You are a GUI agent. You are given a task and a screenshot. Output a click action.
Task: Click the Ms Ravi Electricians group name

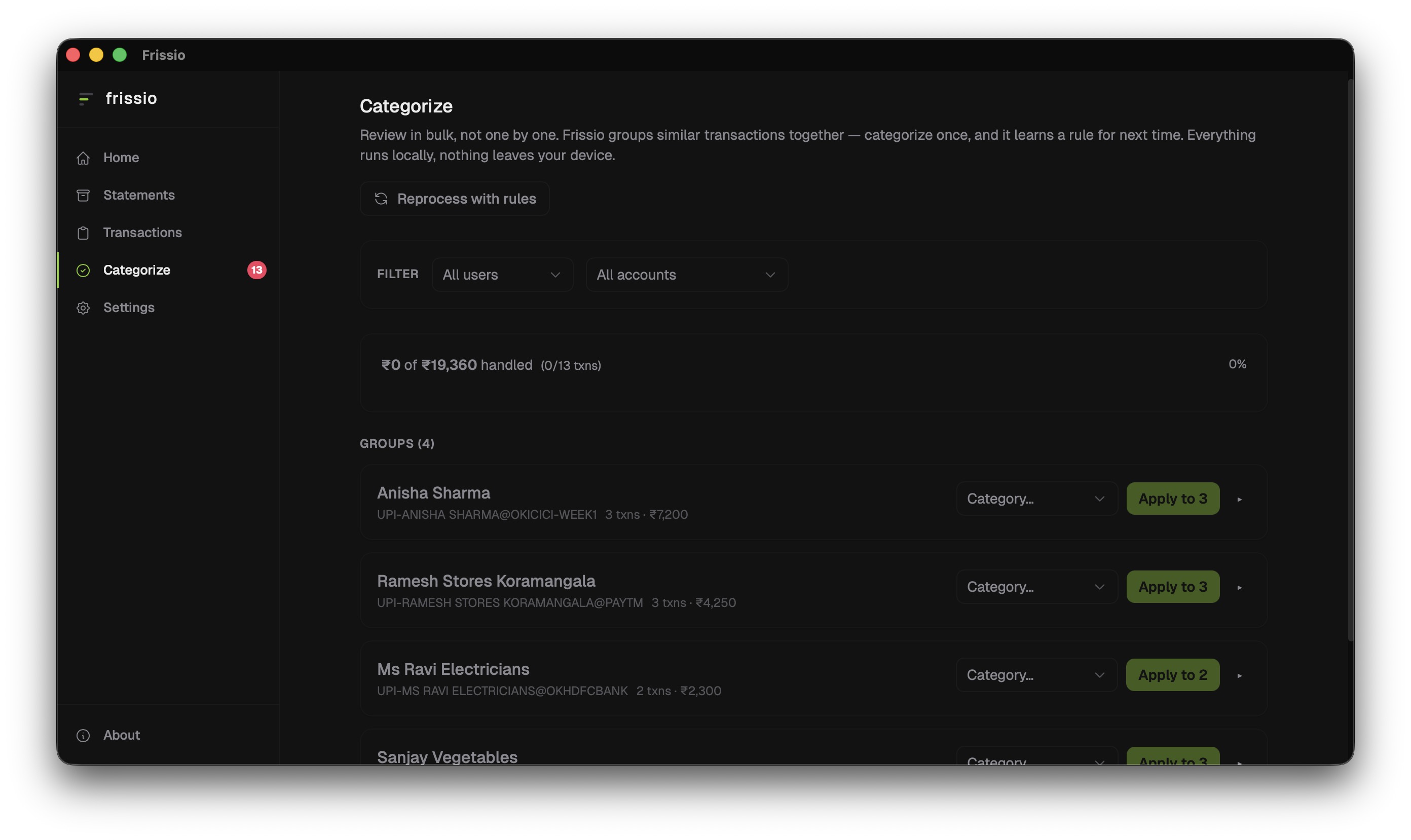pos(453,669)
